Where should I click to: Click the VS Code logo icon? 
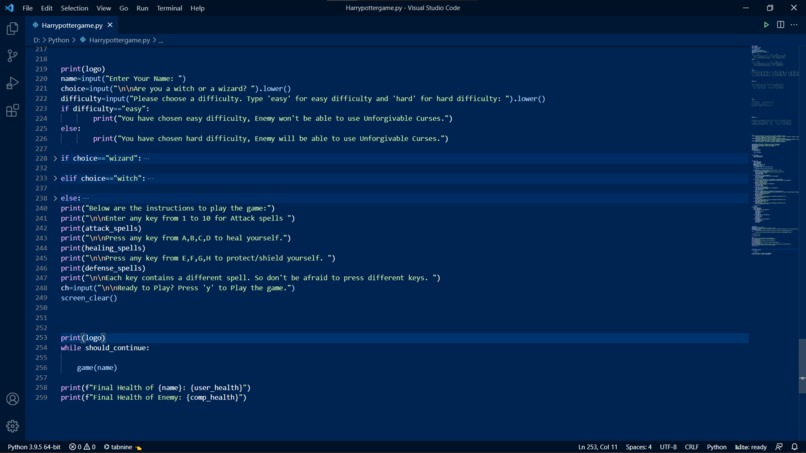point(9,8)
